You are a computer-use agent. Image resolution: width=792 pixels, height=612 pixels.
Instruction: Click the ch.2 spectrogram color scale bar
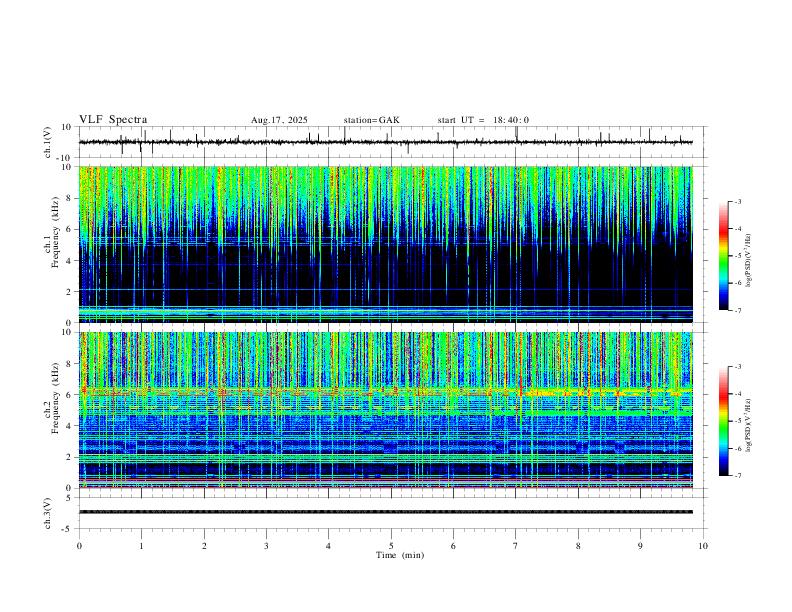coord(724,421)
